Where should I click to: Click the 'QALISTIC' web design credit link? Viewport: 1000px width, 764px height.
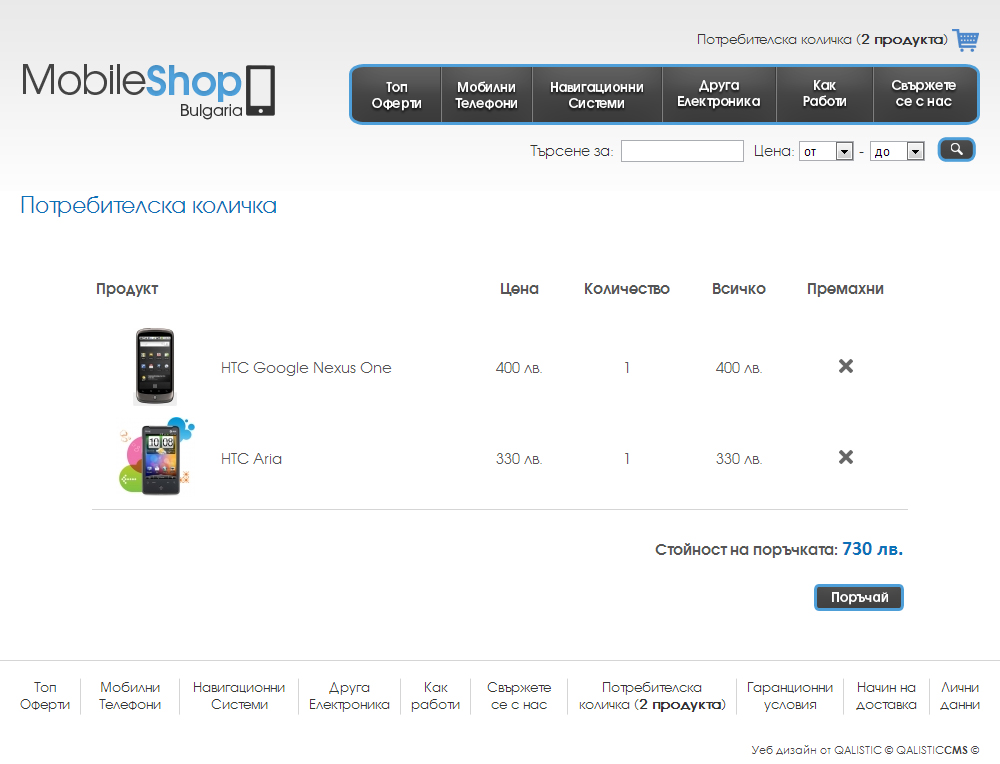tap(858, 750)
